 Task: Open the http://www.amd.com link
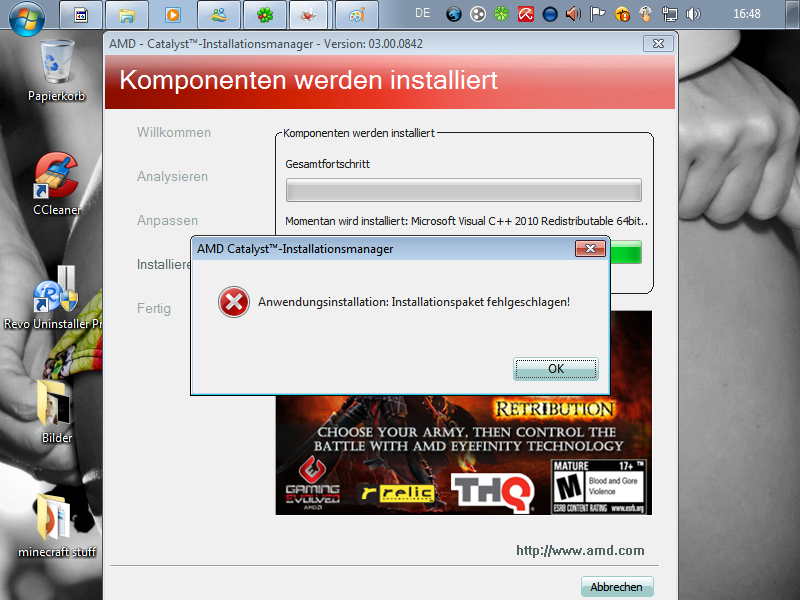[x=580, y=551]
